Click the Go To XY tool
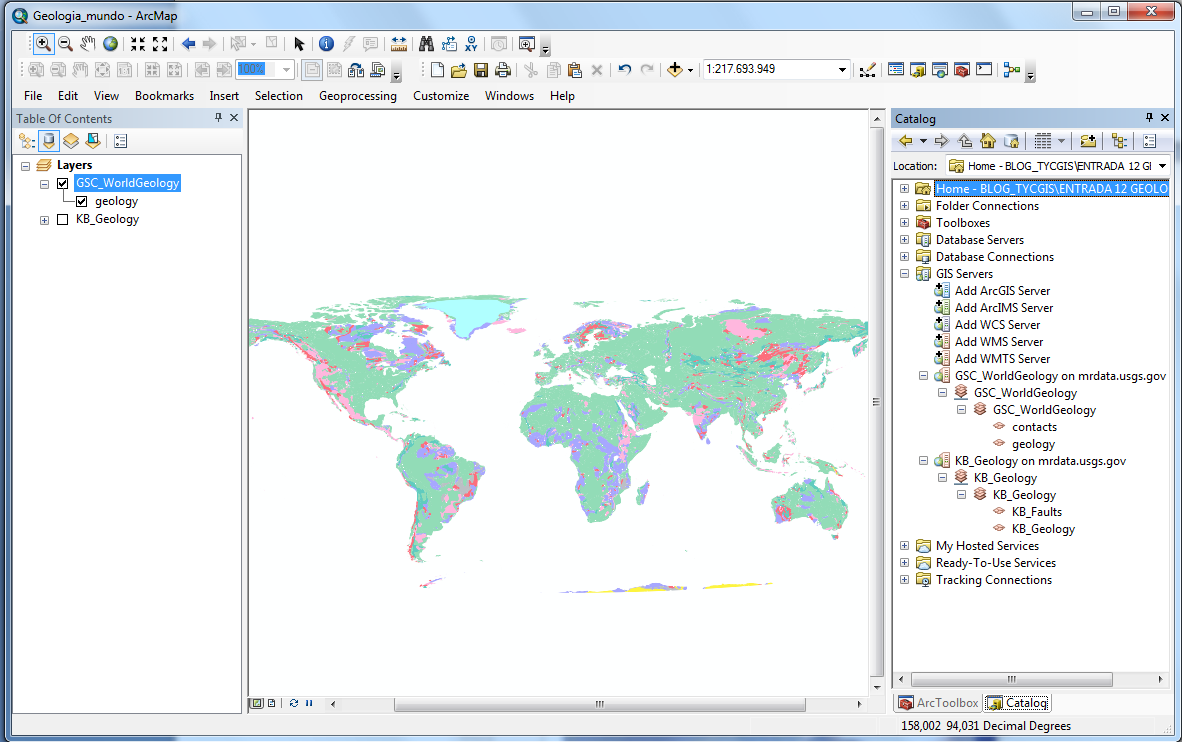1182x742 pixels. click(x=471, y=44)
